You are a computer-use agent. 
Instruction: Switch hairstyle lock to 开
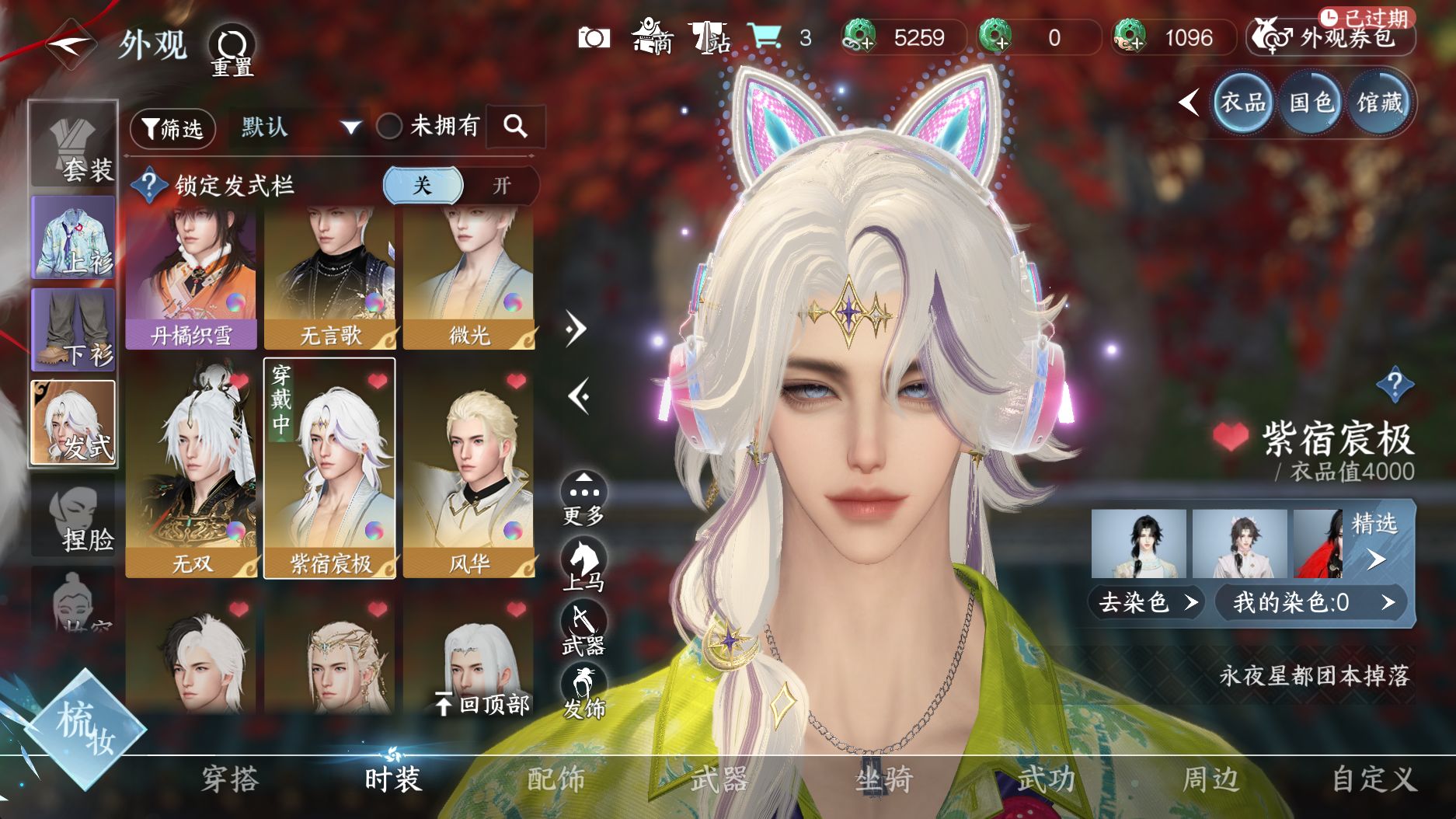point(501,186)
